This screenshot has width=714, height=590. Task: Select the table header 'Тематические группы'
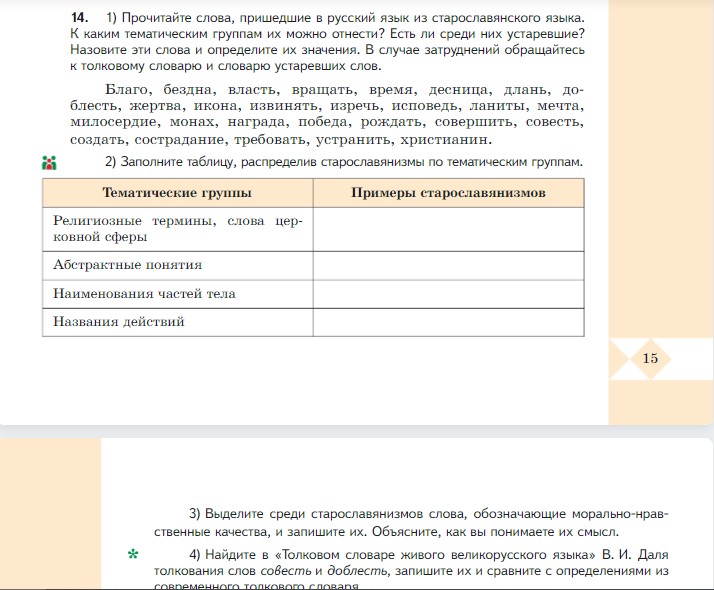tap(177, 193)
